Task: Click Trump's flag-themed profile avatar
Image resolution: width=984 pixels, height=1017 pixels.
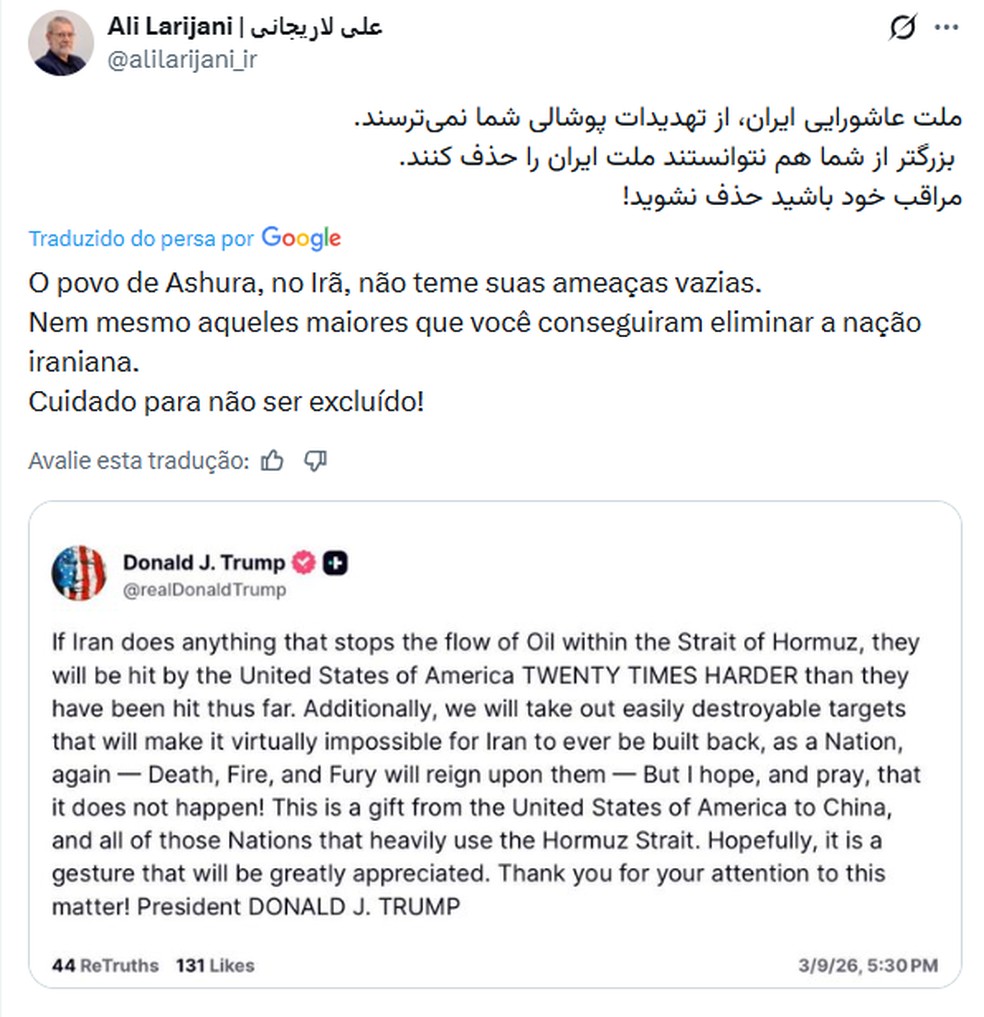Action: coord(81,575)
